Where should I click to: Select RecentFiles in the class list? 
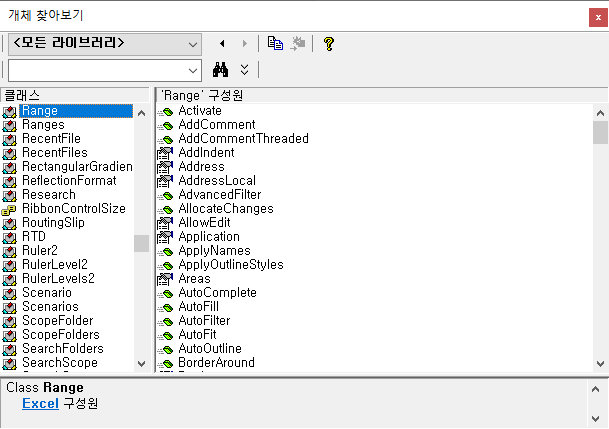pos(55,153)
